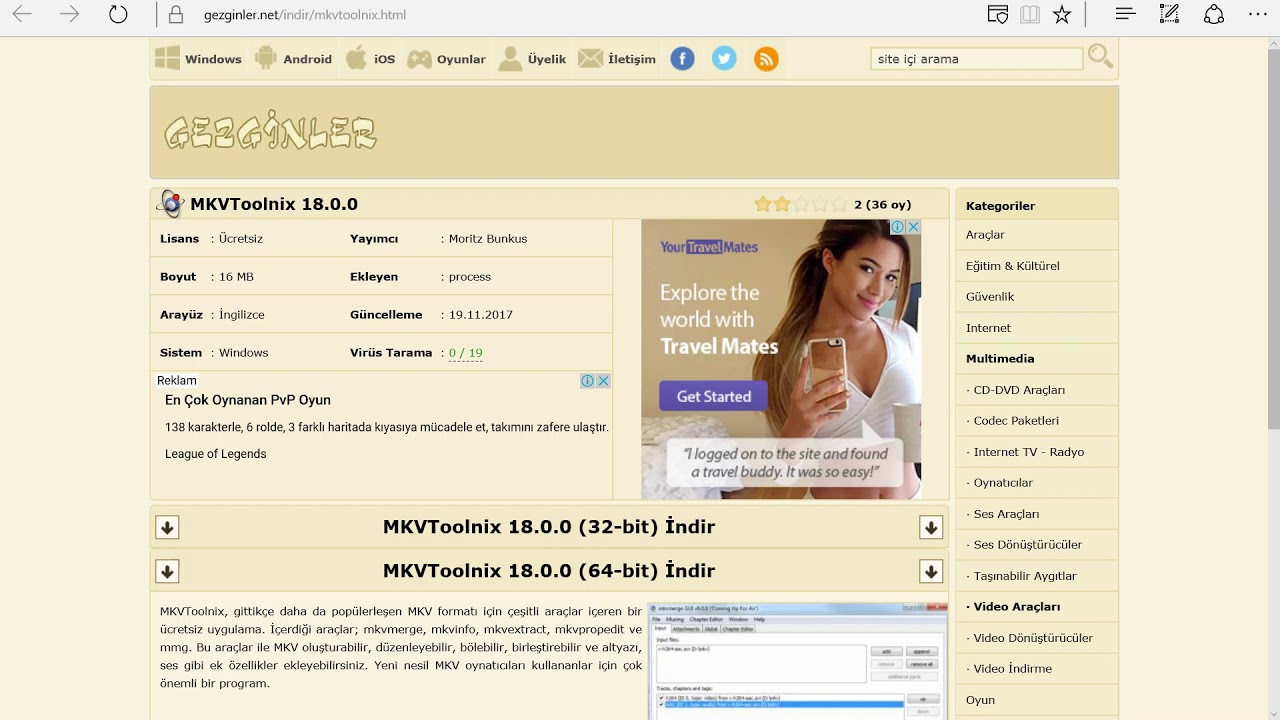Focus the site içi arama search field
Image resolution: width=1280 pixels, height=720 pixels.
pos(976,59)
